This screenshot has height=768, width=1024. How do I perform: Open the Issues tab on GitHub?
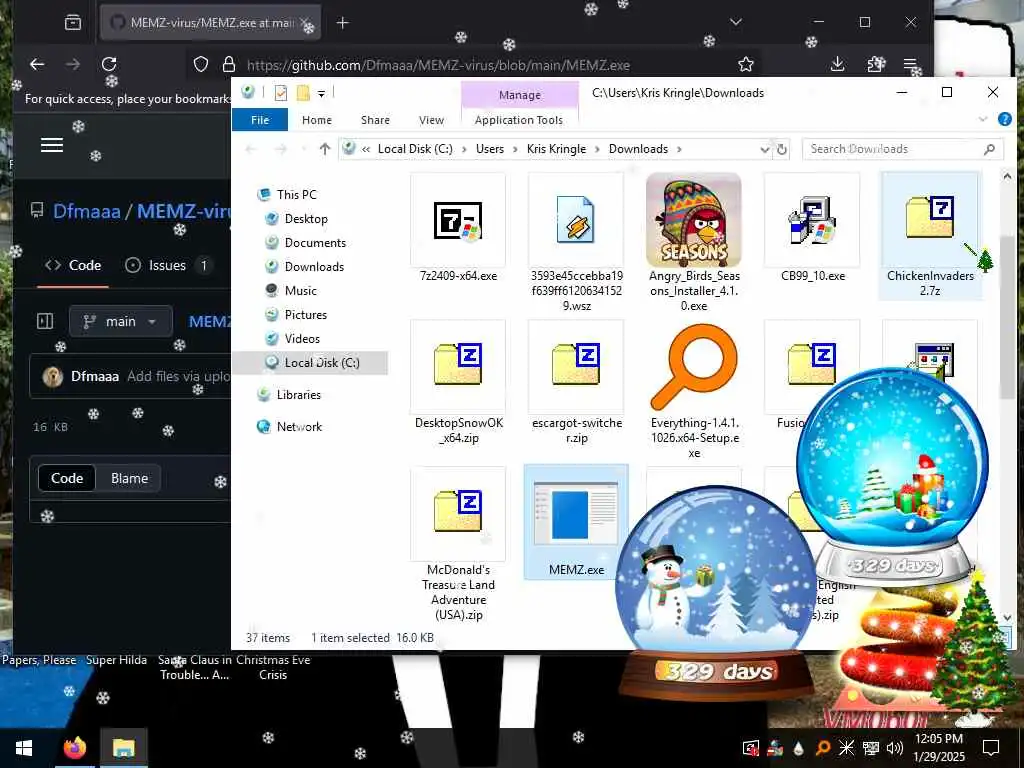[167, 265]
